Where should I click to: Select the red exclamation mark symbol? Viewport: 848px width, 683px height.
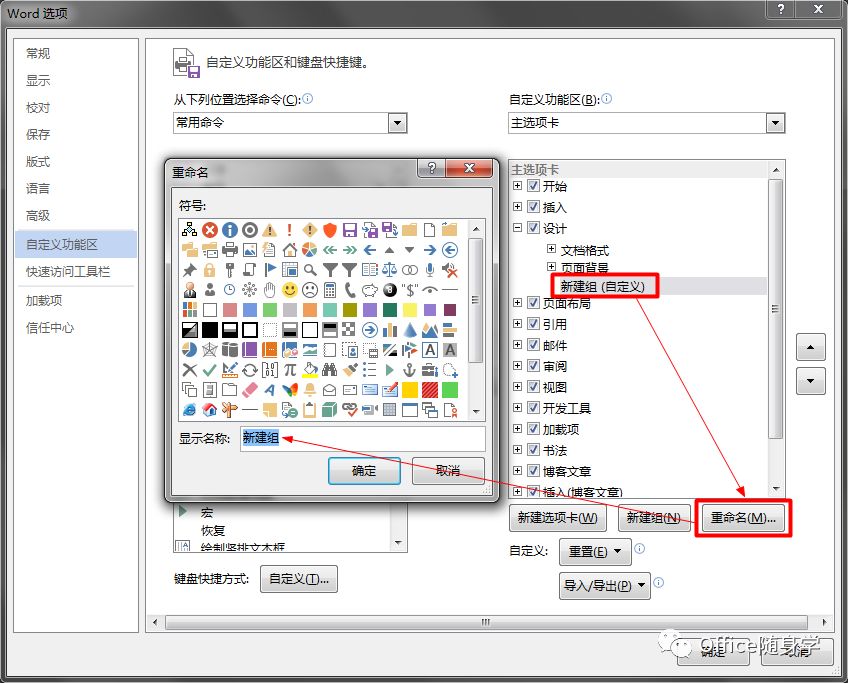(289, 230)
